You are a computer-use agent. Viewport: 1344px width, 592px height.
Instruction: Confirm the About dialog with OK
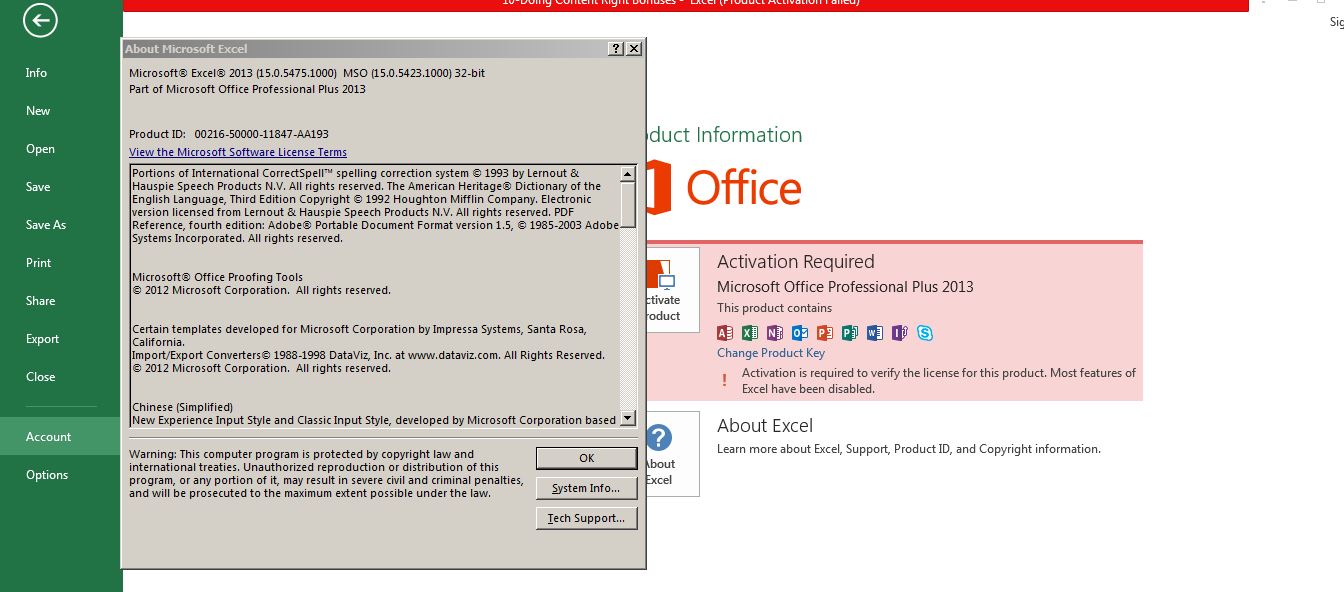coord(587,458)
